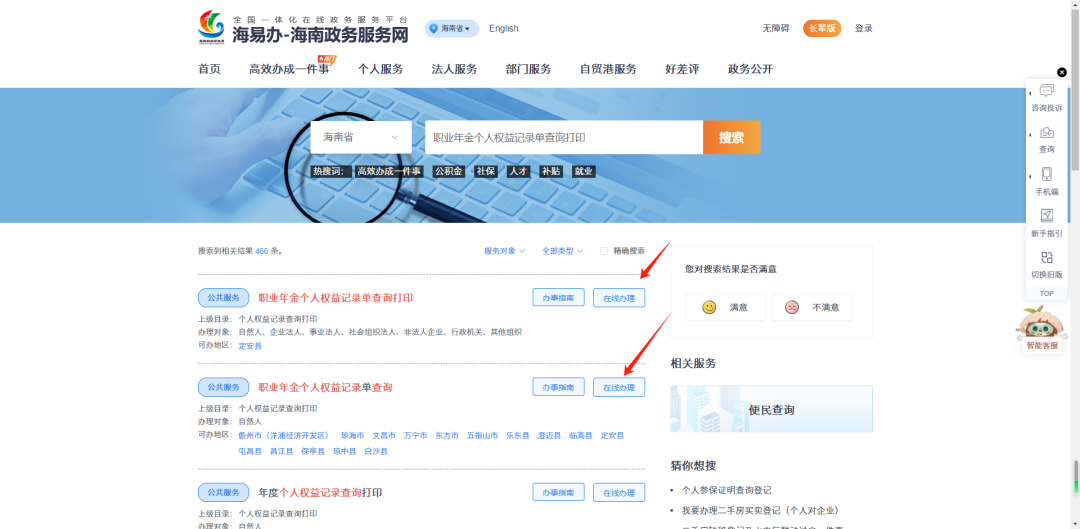Click the 切换旧版 sidebar icon

pyautogui.click(x=1046, y=265)
